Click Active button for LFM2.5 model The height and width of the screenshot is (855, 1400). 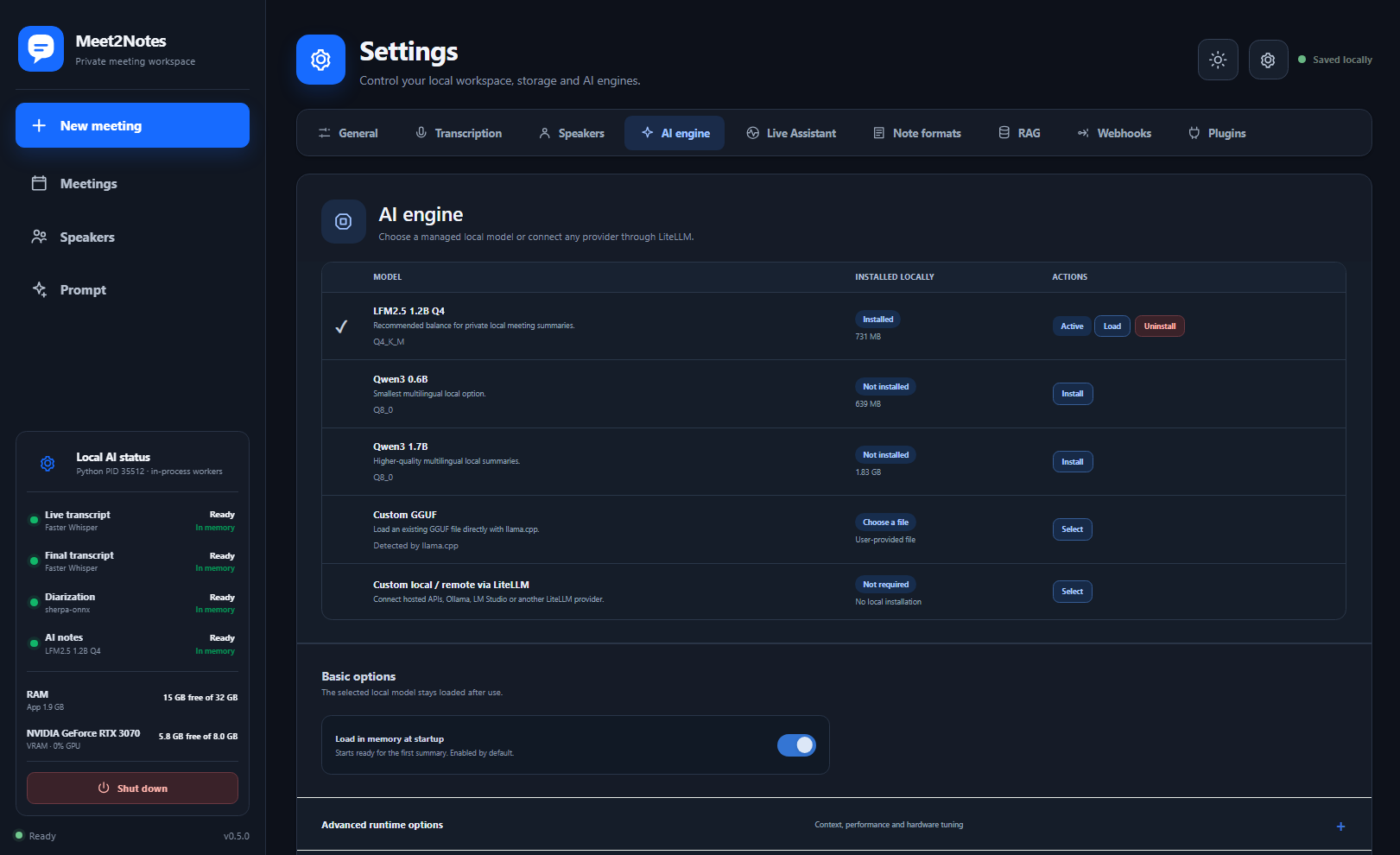(x=1072, y=326)
